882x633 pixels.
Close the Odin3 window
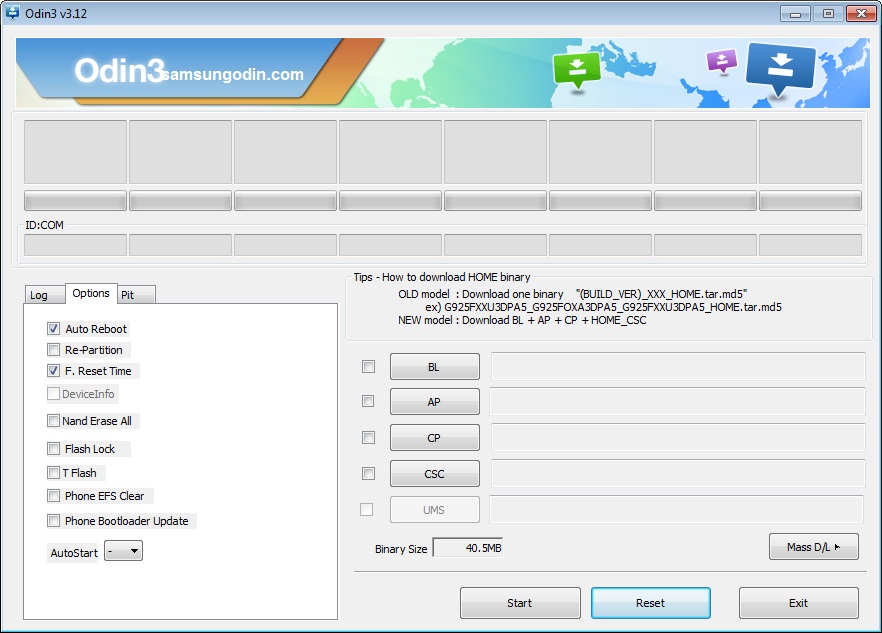pyautogui.click(x=861, y=14)
